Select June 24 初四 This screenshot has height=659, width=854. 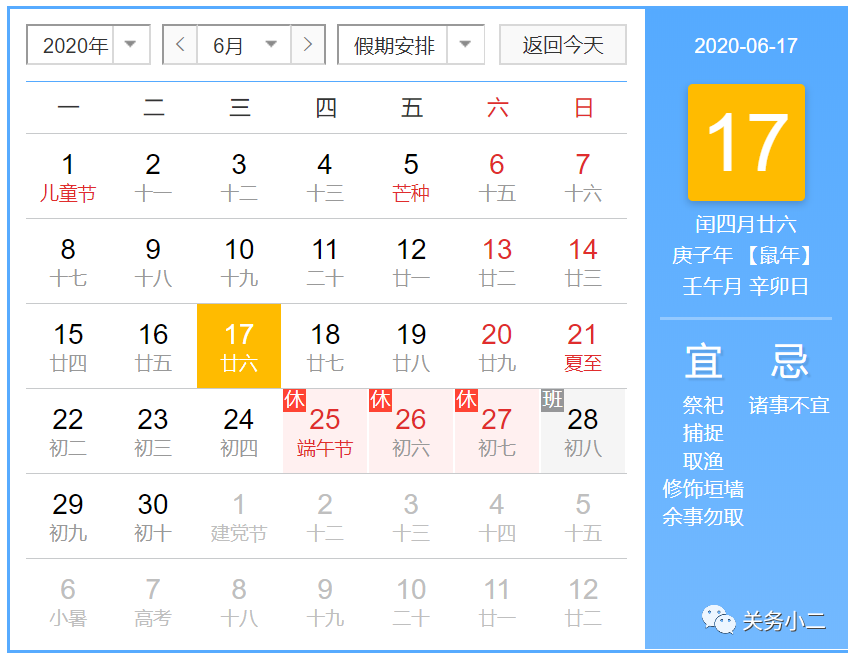click(x=239, y=431)
